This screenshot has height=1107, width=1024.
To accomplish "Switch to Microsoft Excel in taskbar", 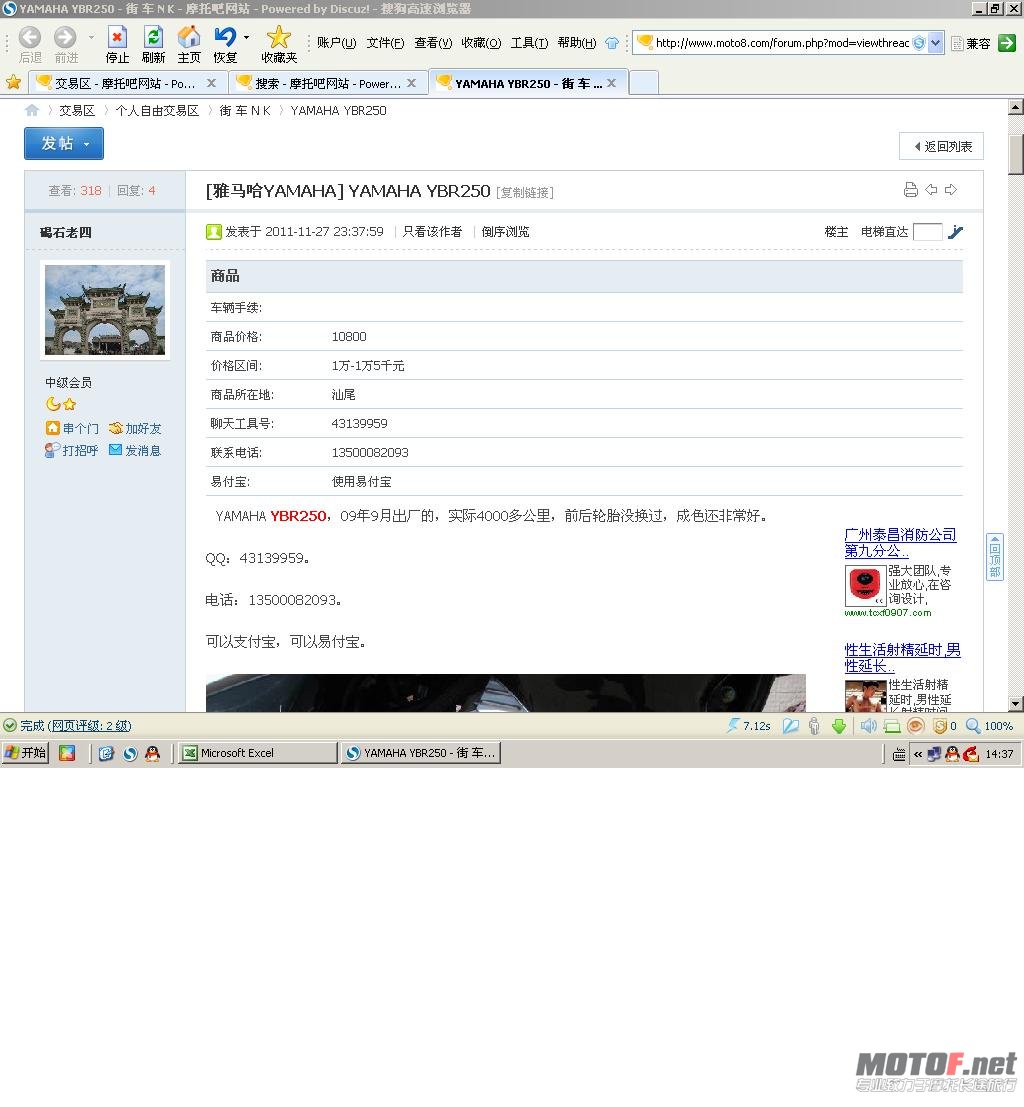I will tap(257, 753).
